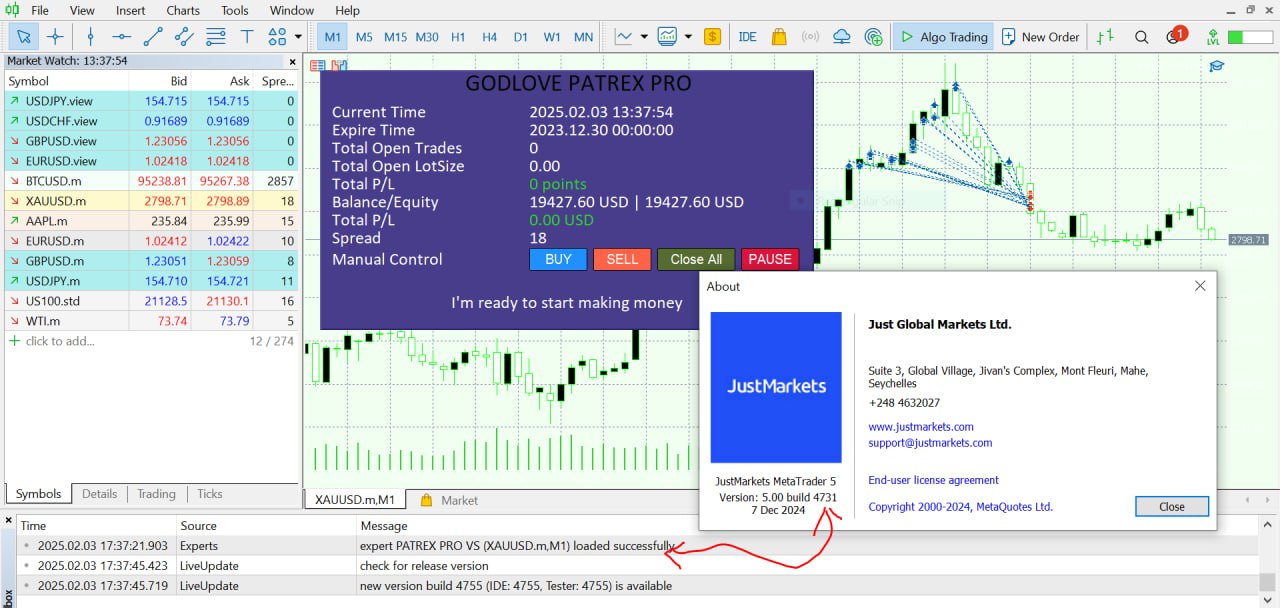This screenshot has width=1280, height=608.
Task: Switch to Trading tab in Market Watch
Action: click(156, 494)
